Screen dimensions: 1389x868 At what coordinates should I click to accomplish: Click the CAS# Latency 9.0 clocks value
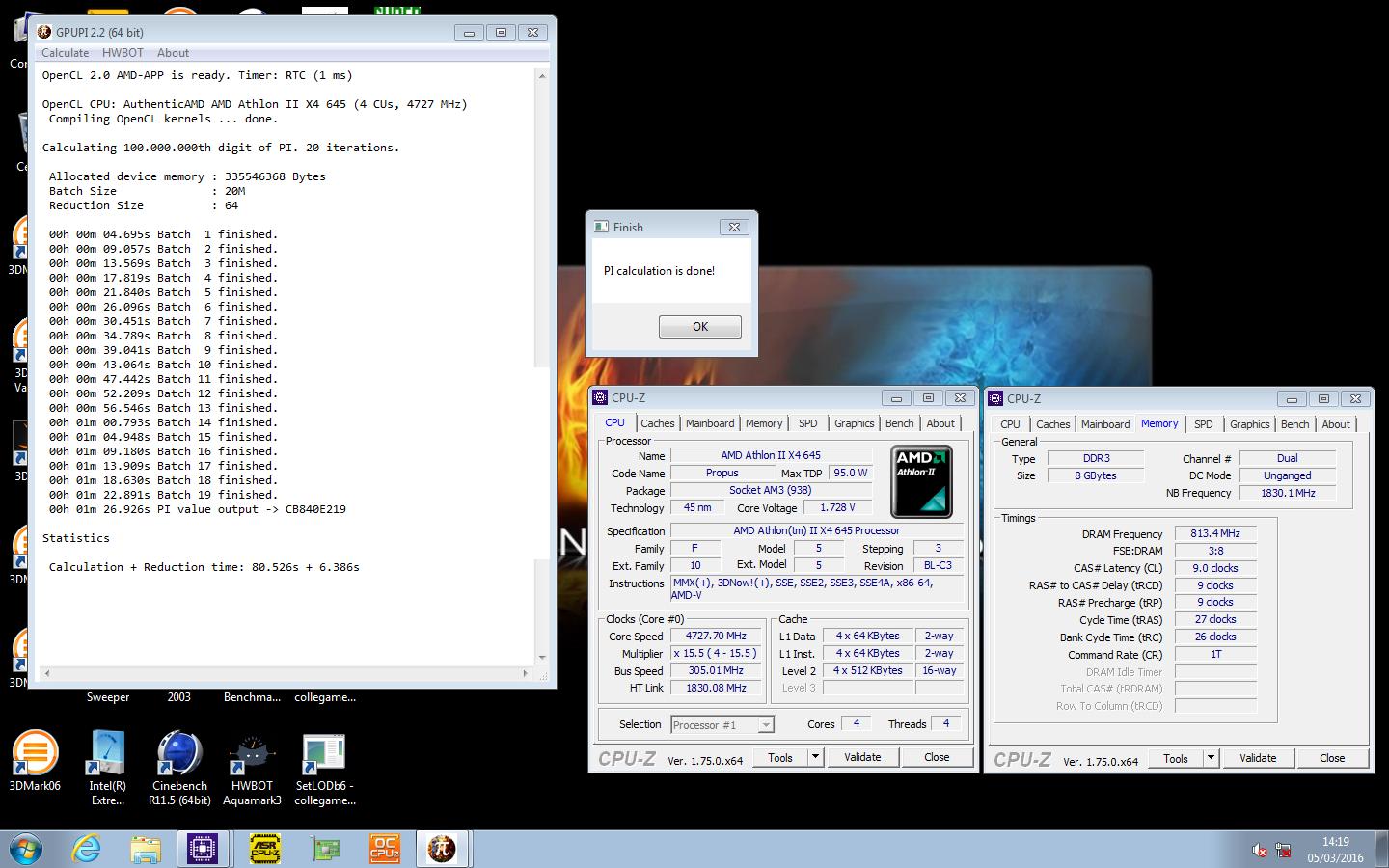click(1215, 568)
